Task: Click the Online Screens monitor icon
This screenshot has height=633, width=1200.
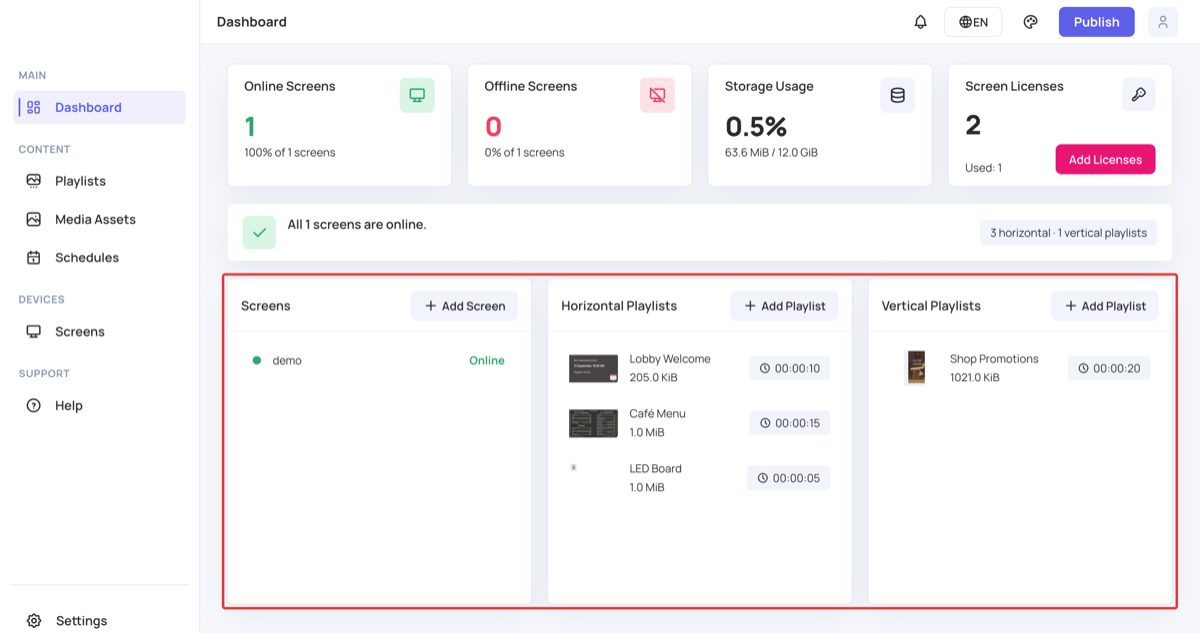Action: click(x=417, y=95)
